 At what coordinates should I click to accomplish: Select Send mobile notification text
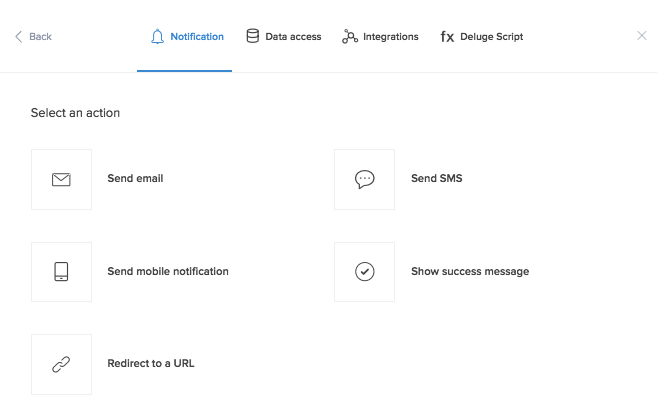click(168, 271)
